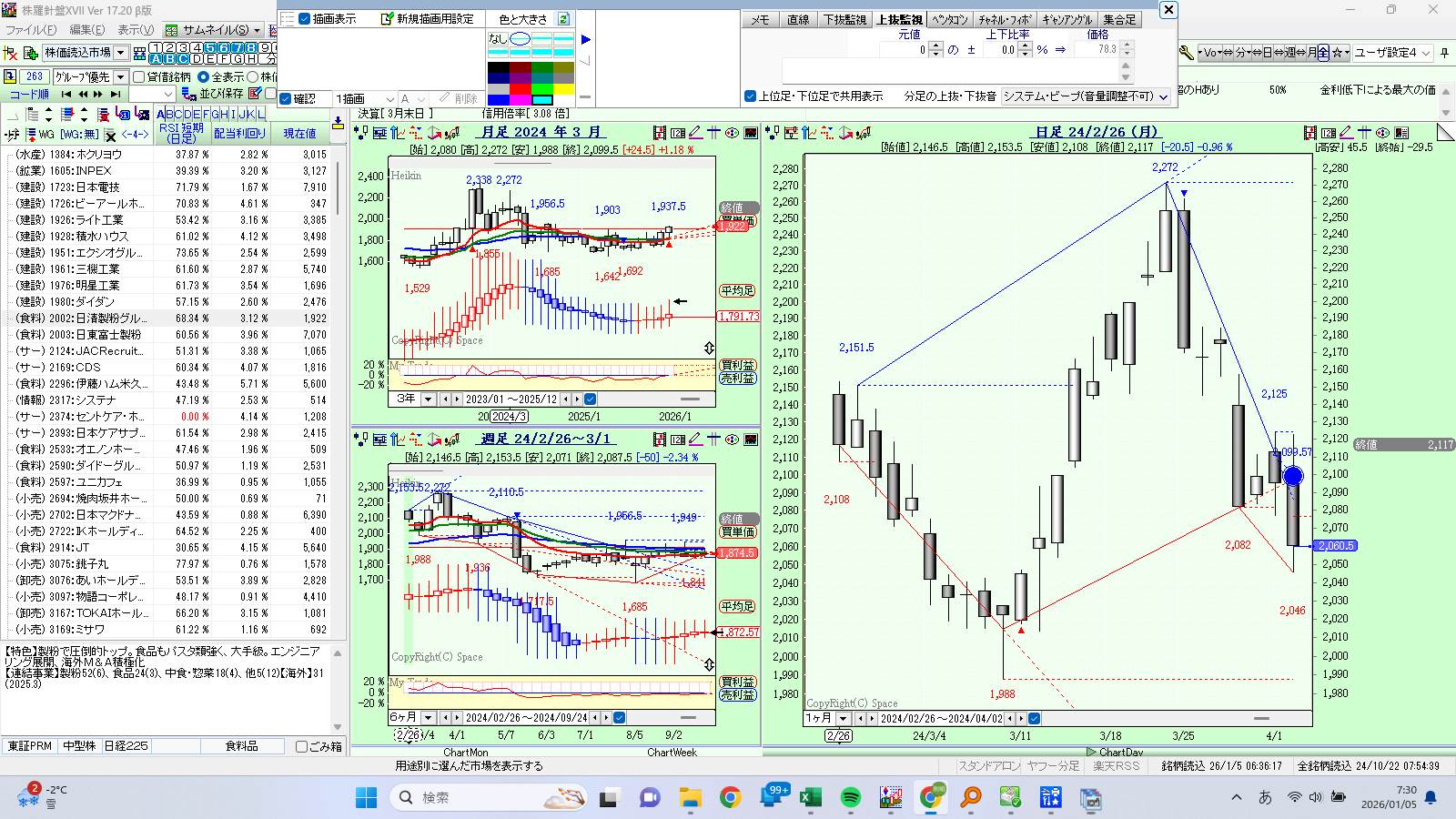The image size is (1456, 819).
Task: Click the pin icon beside ユーザ設定4
Action: 1444,53
